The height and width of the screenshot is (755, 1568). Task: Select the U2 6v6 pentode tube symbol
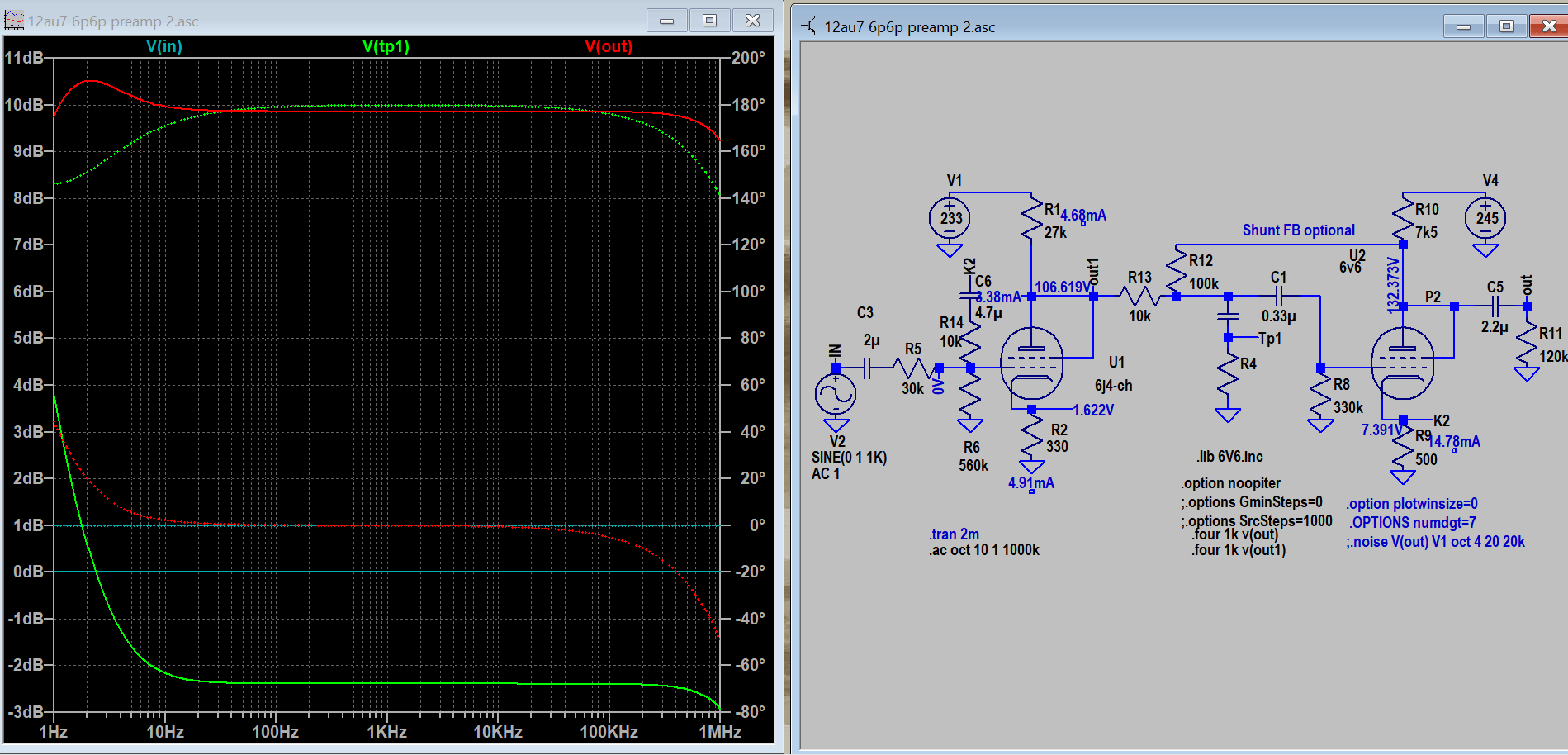pyautogui.click(x=1403, y=363)
